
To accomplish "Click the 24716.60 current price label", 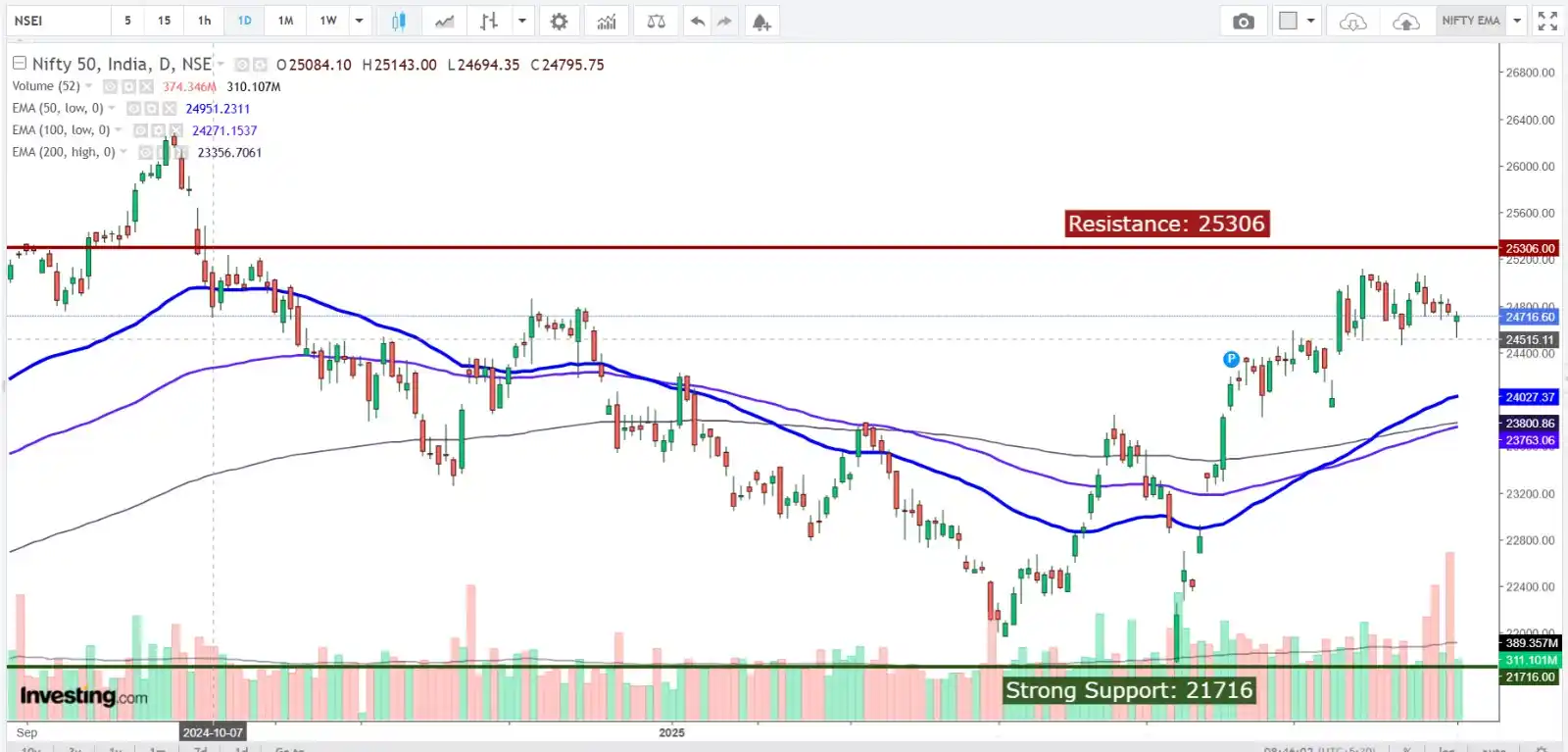I will click(1530, 317).
